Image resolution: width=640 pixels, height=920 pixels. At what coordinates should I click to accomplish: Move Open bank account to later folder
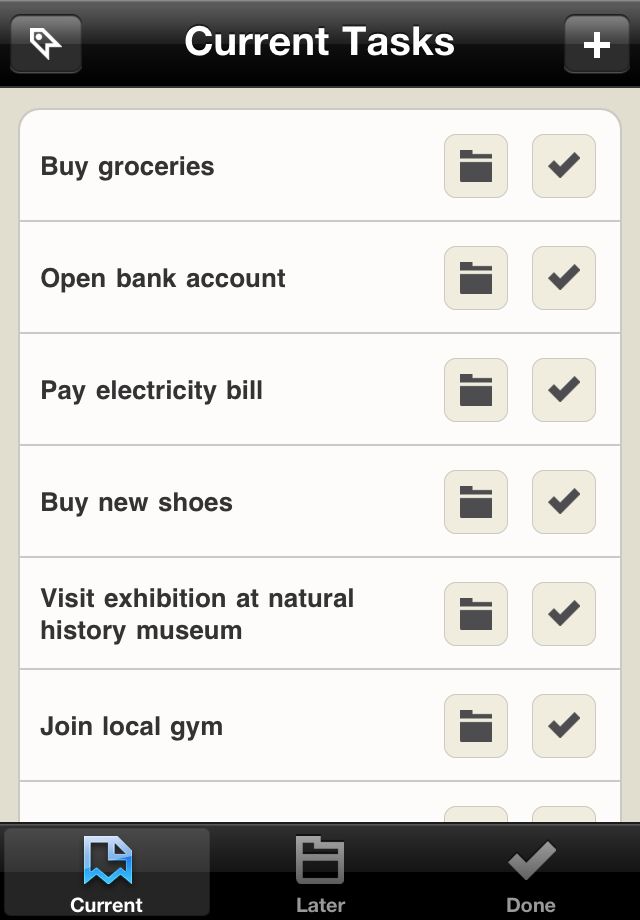476,278
